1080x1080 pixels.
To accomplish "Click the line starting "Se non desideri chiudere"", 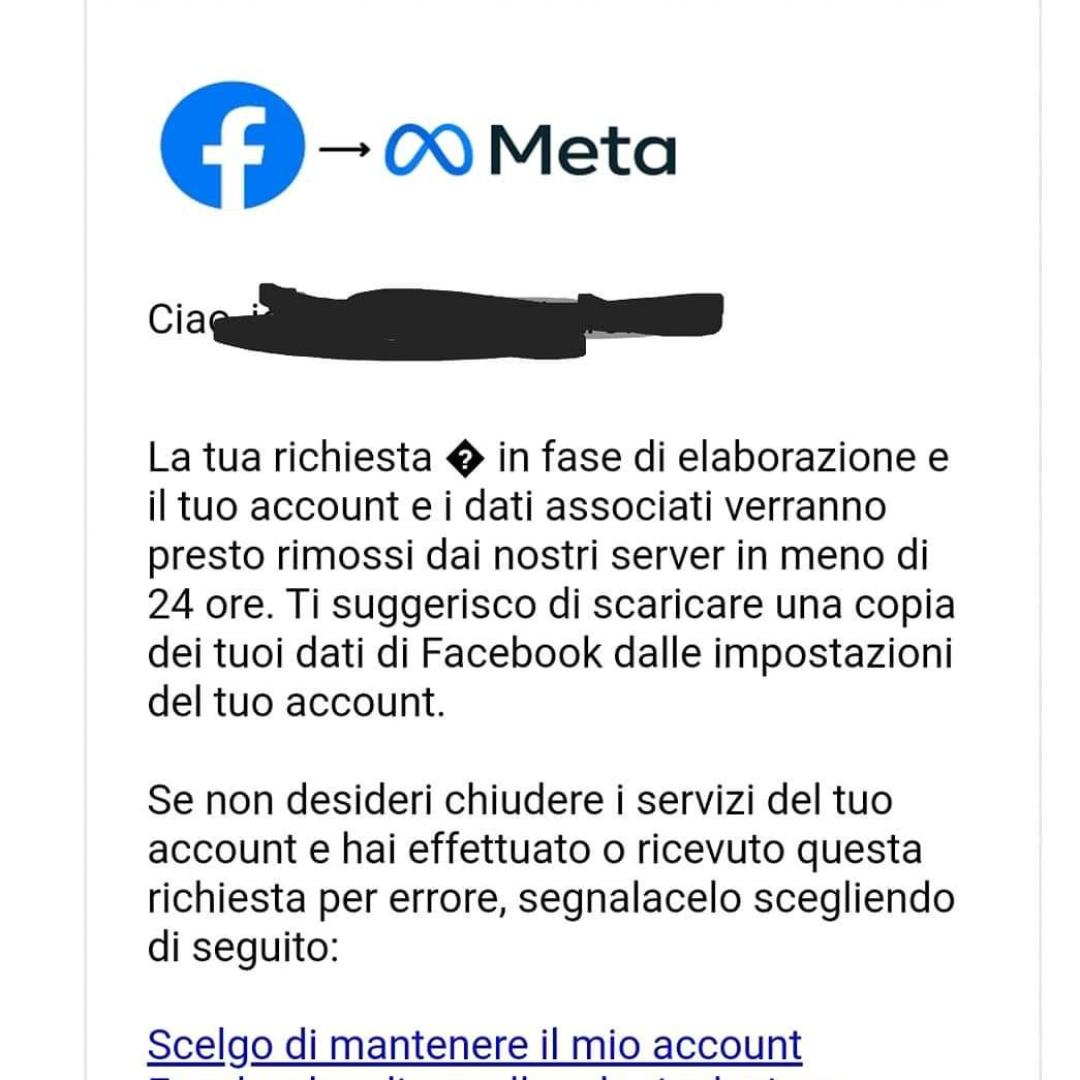I will click(x=519, y=801).
